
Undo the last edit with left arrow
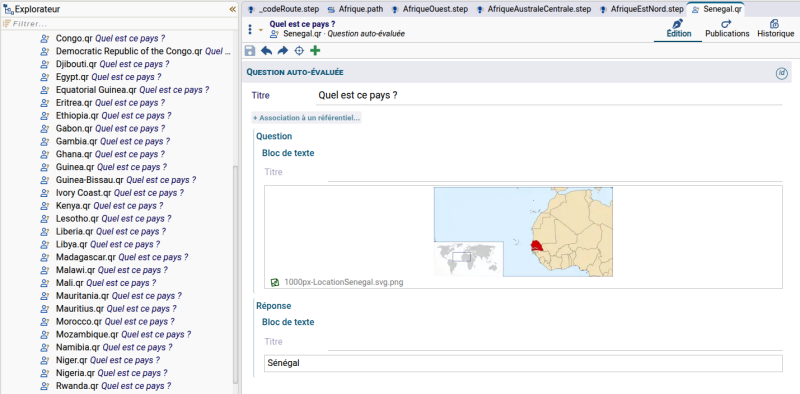(266, 51)
